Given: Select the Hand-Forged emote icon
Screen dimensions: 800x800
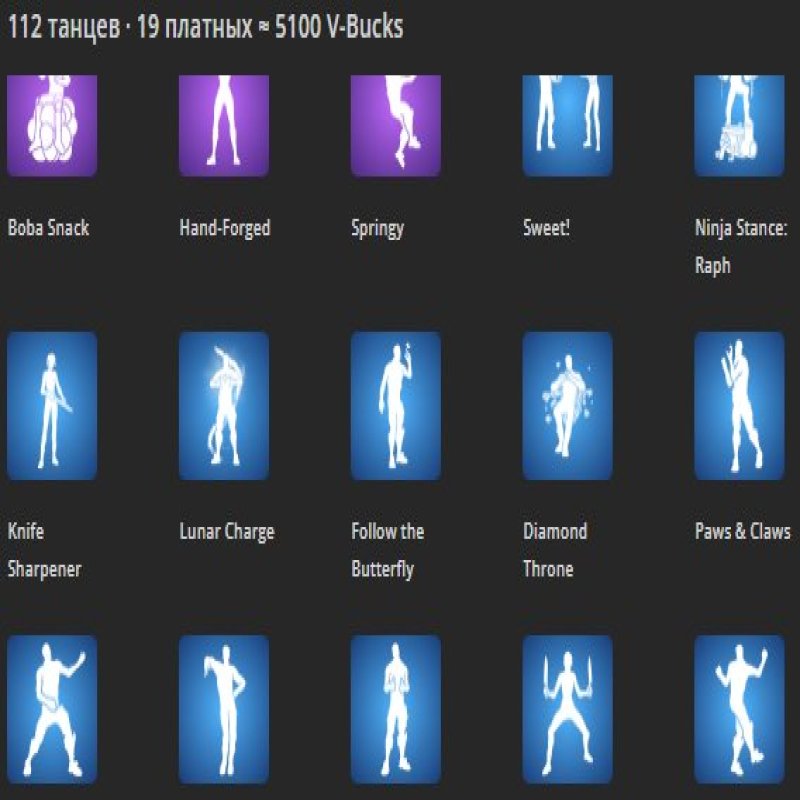Looking at the screenshot, I should (224, 125).
